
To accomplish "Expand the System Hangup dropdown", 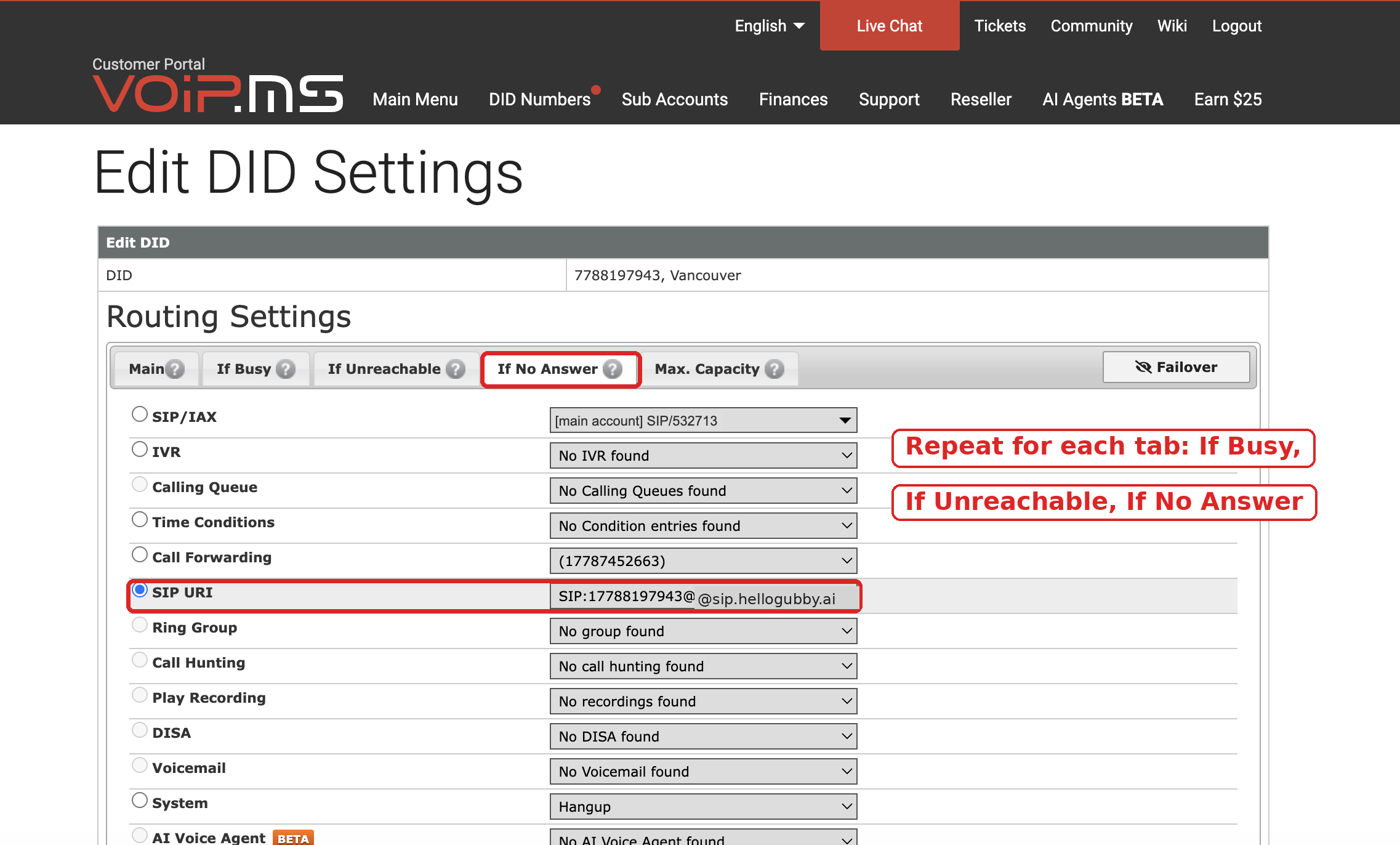I will point(703,807).
